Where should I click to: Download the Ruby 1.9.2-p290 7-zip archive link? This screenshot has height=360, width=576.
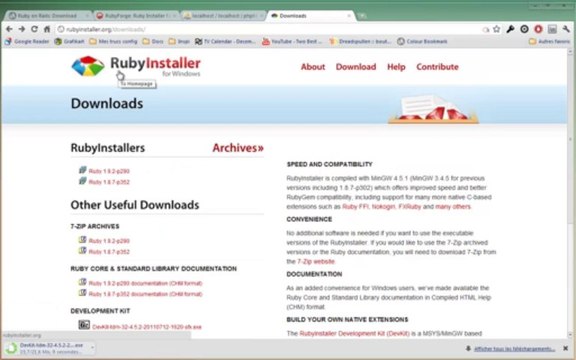pyautogui.click(x=109, y=241)
